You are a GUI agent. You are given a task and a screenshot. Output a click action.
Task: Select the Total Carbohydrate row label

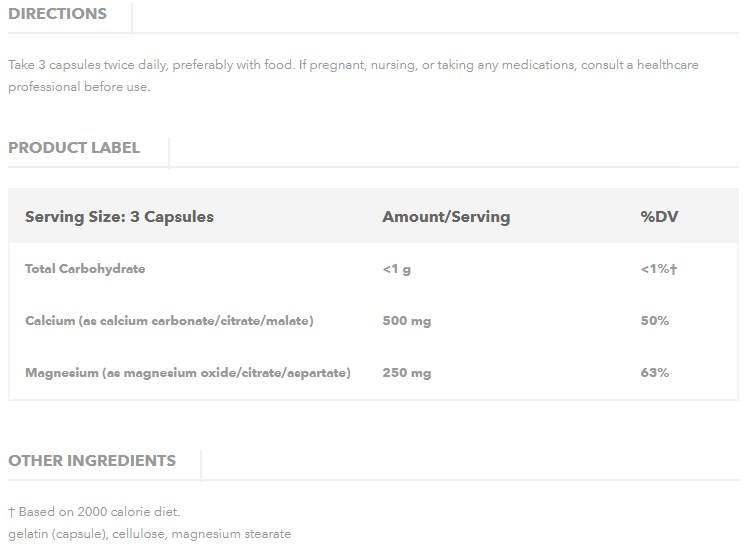click(85, 269)
